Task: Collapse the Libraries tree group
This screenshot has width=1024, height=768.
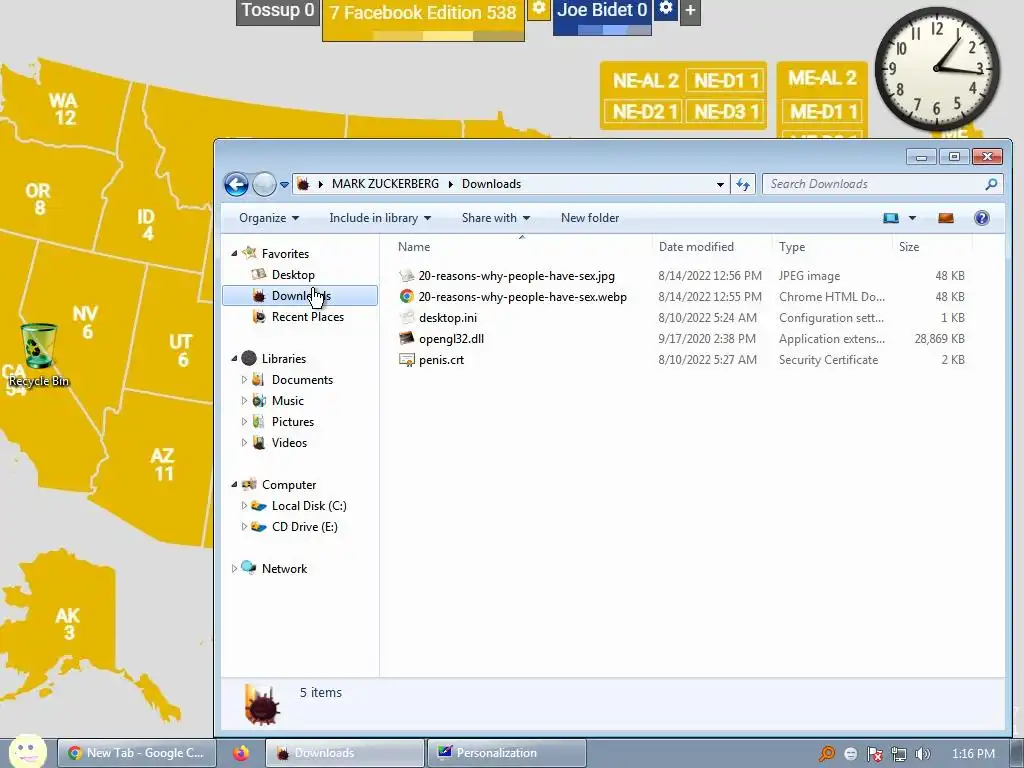Action: (x=234, y=359)
